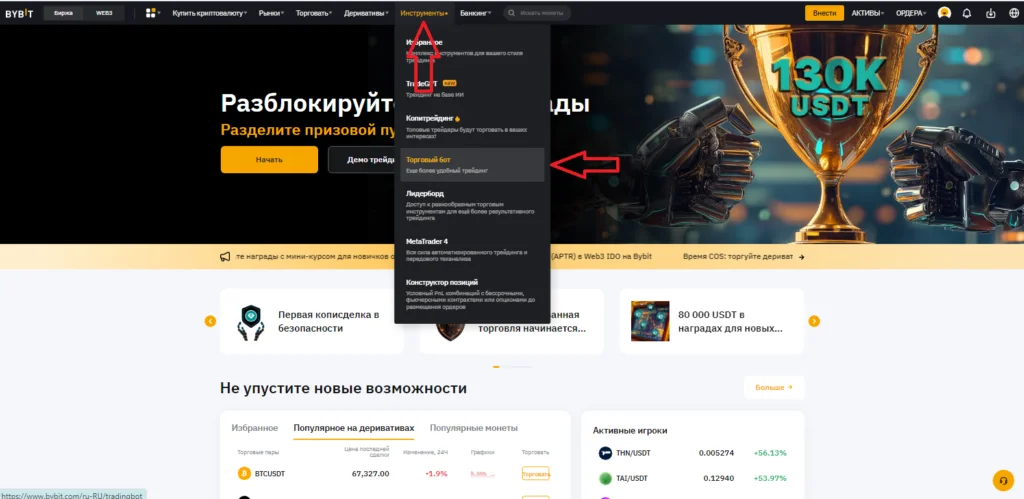Switch to Популярные монеты tab
Image resolution: width=1024 pixels, height=499 pixels.
point(473,428)
